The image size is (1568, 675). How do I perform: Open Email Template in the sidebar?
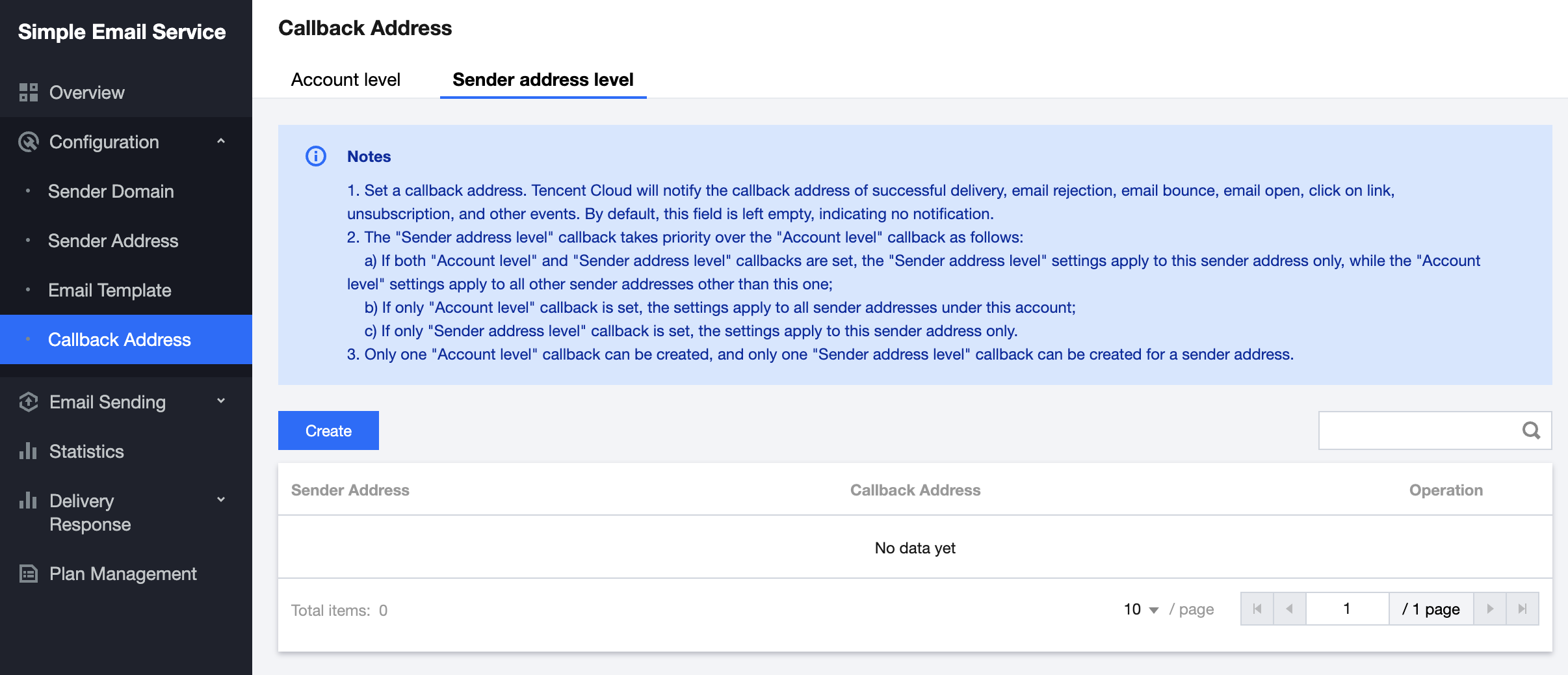110,290
